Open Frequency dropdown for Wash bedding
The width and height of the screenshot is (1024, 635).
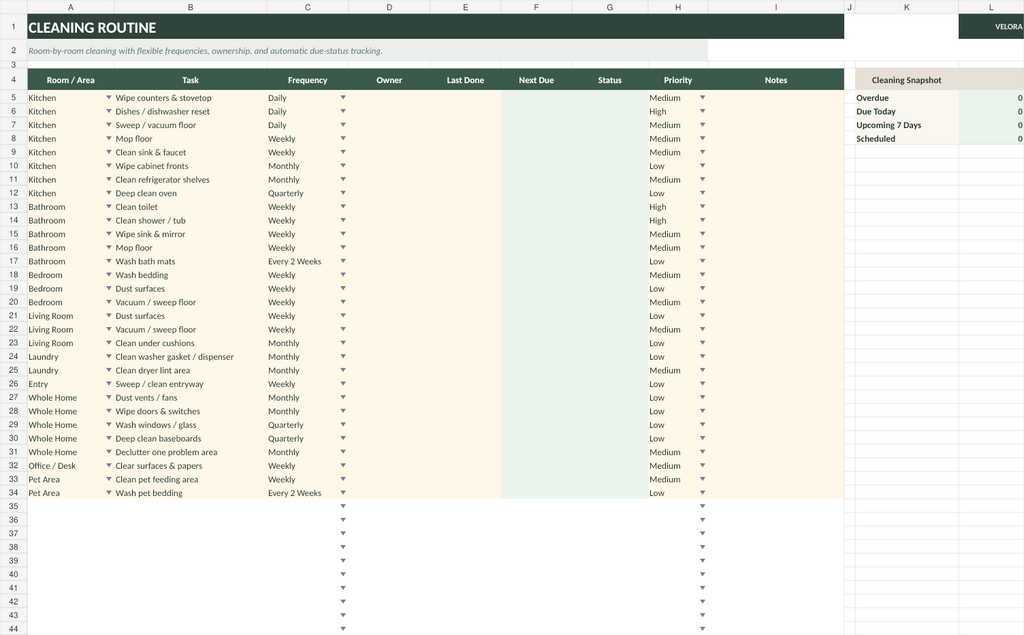[343, 274]
